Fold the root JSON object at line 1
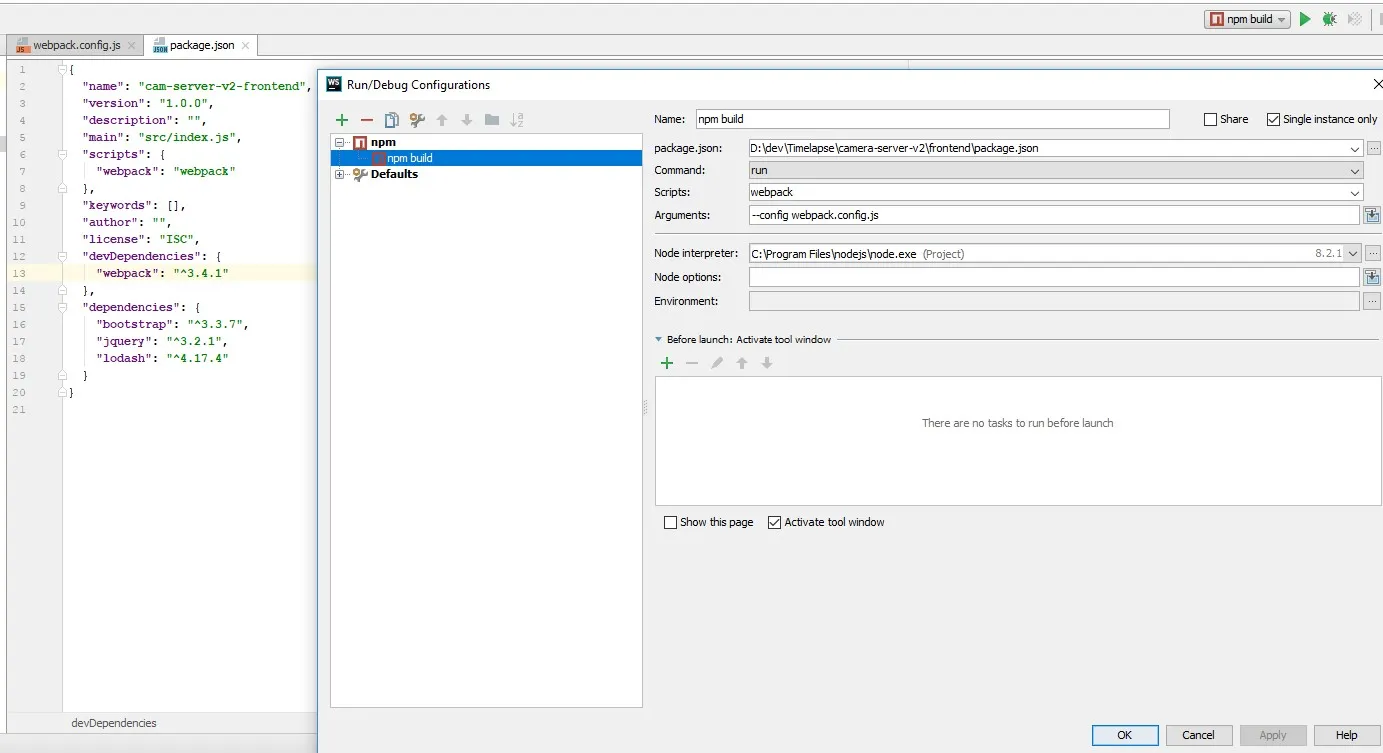The width and height of the screenshot is (1383, 753). pos(62,70)
